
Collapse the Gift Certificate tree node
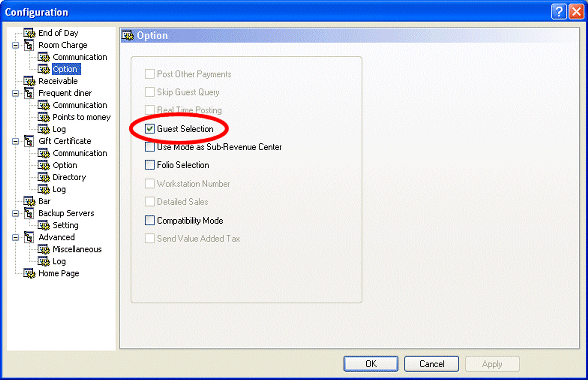15,141
